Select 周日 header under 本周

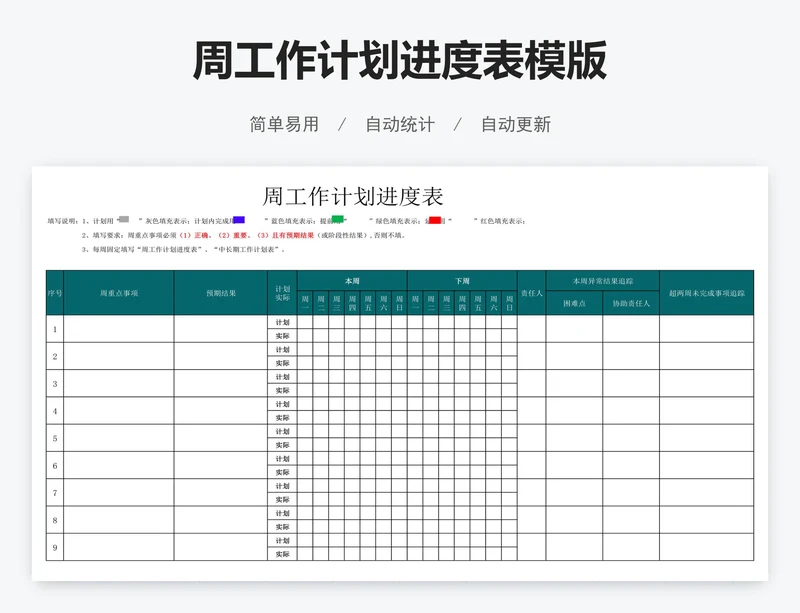click(x=399, y=303)
